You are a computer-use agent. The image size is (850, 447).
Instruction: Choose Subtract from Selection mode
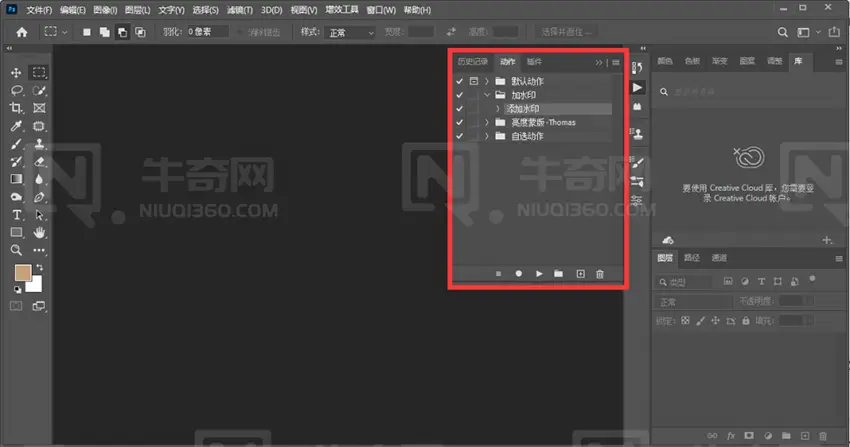(x=123, y=33)
